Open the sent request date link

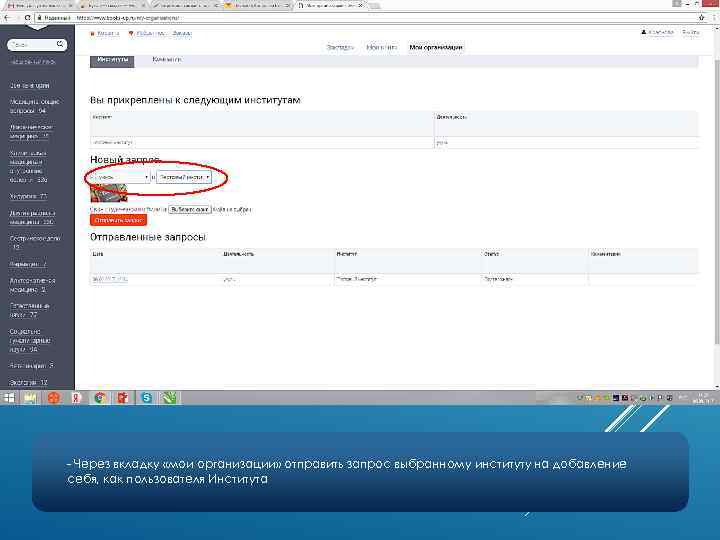point(110,279)
